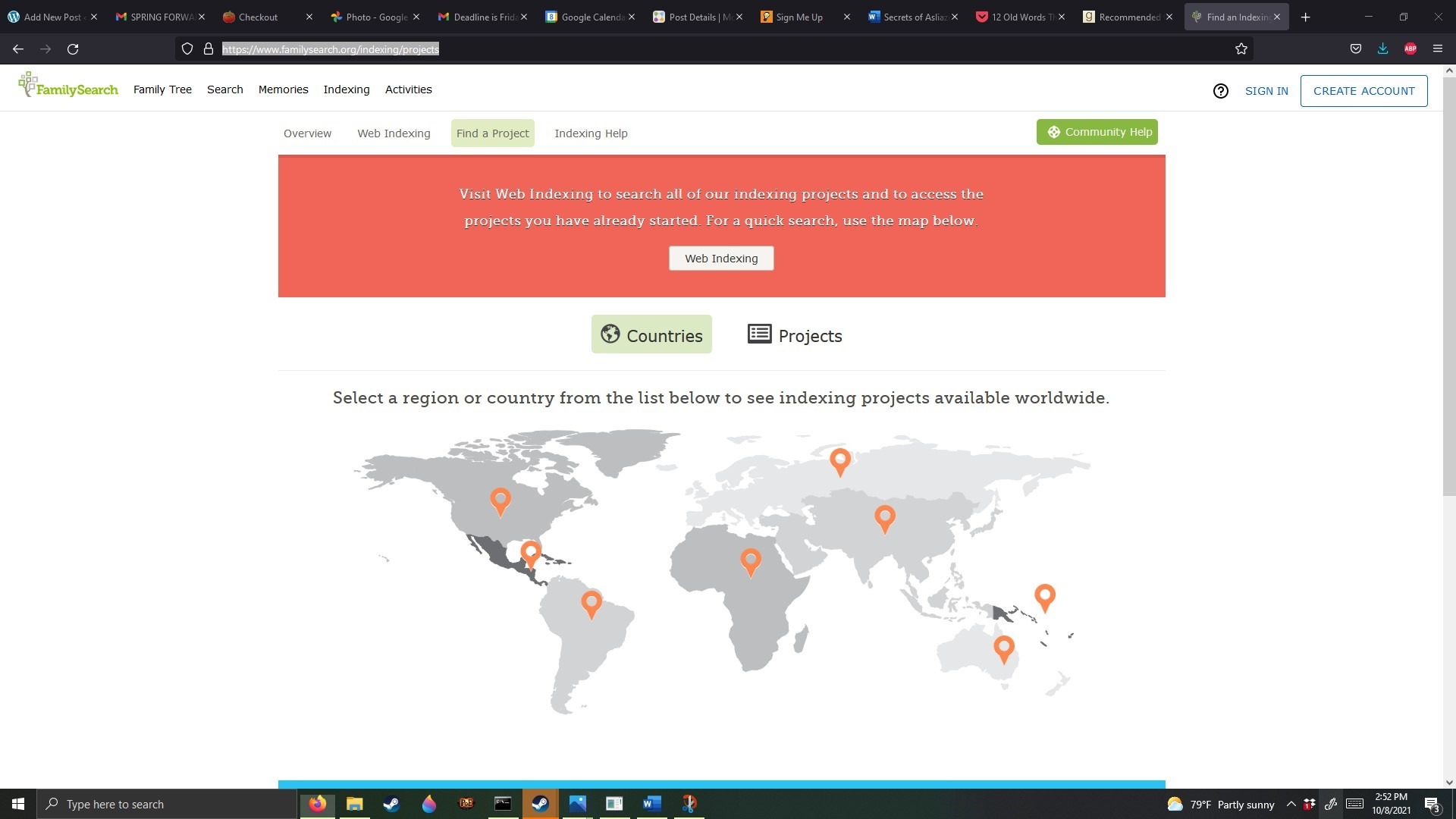
Task: Open the help question mark icon
Action: tap(1220, 91)
